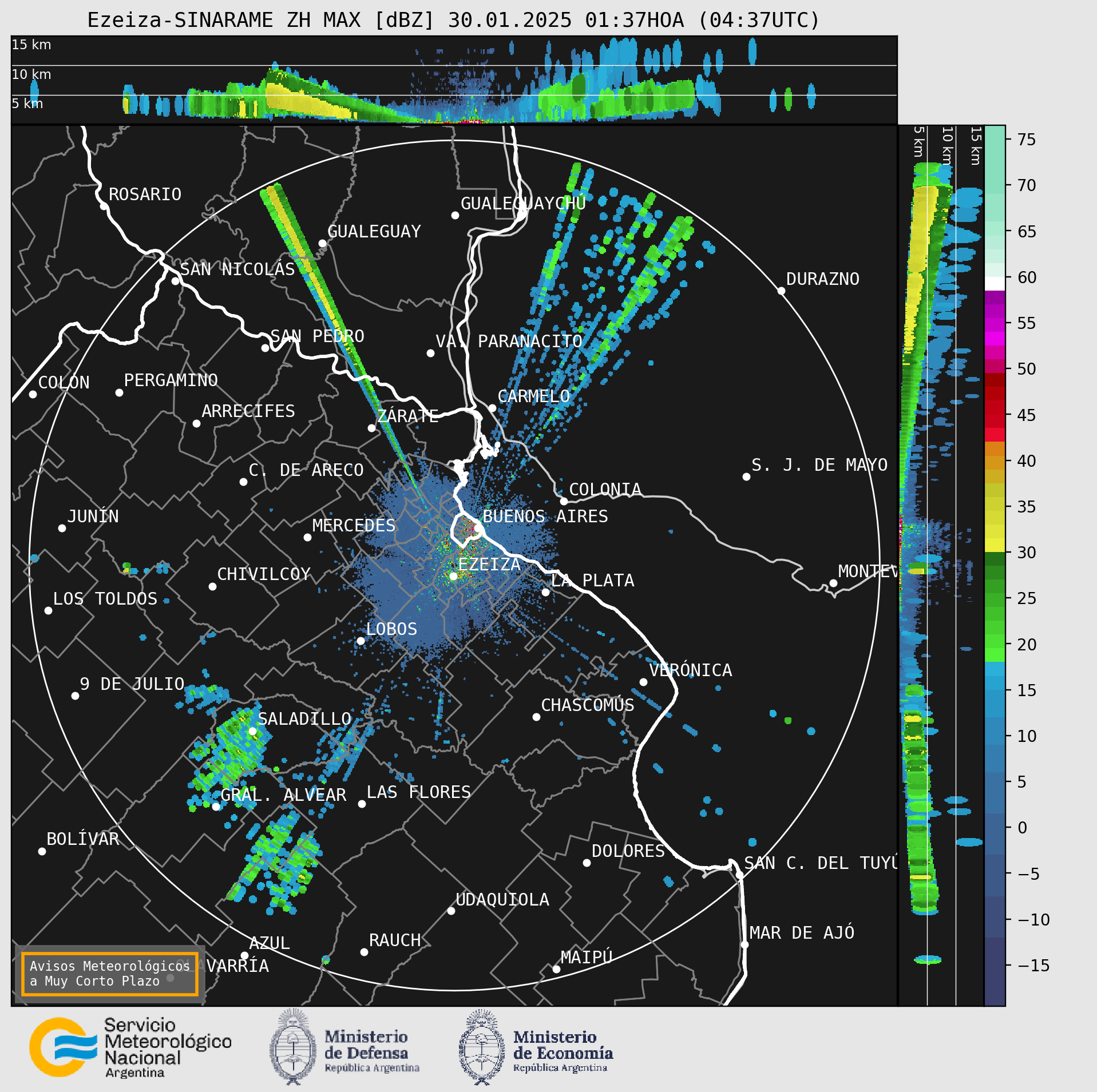
Task: Select the SAN PEDRO city label
Action: click(x=317, y=336)
